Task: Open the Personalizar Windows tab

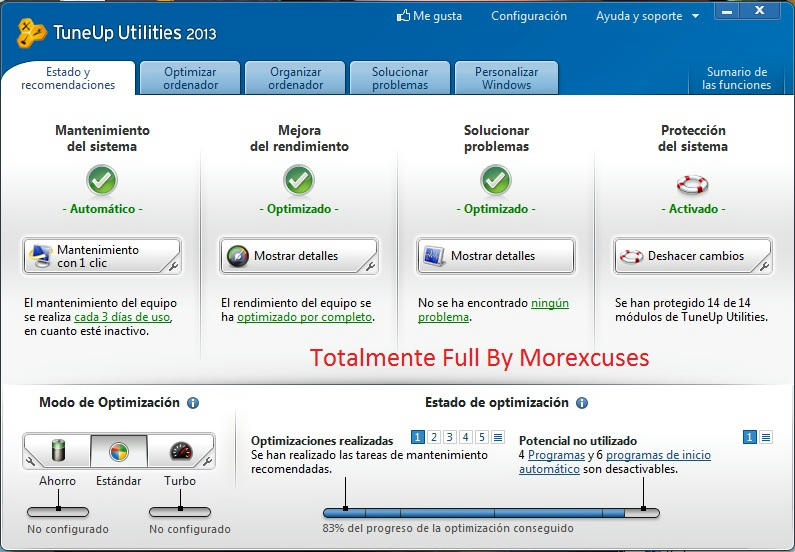Action: (x=507, y=78)
